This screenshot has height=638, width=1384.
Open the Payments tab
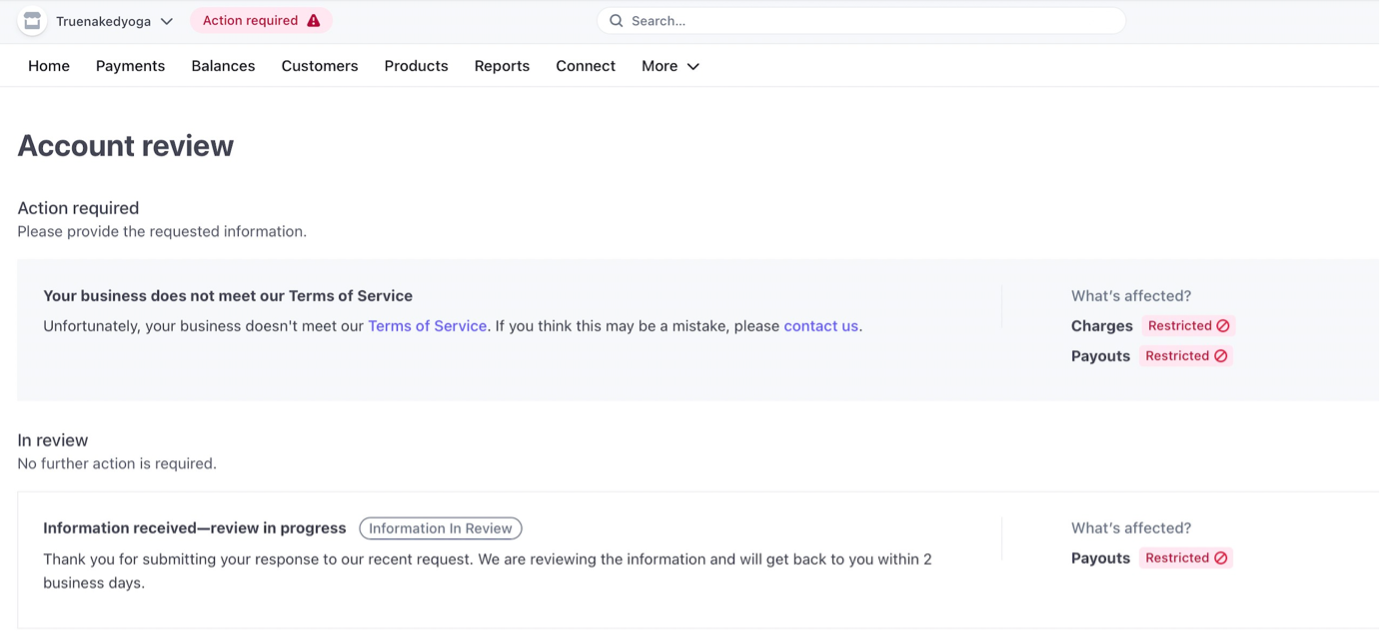(130, 66)
